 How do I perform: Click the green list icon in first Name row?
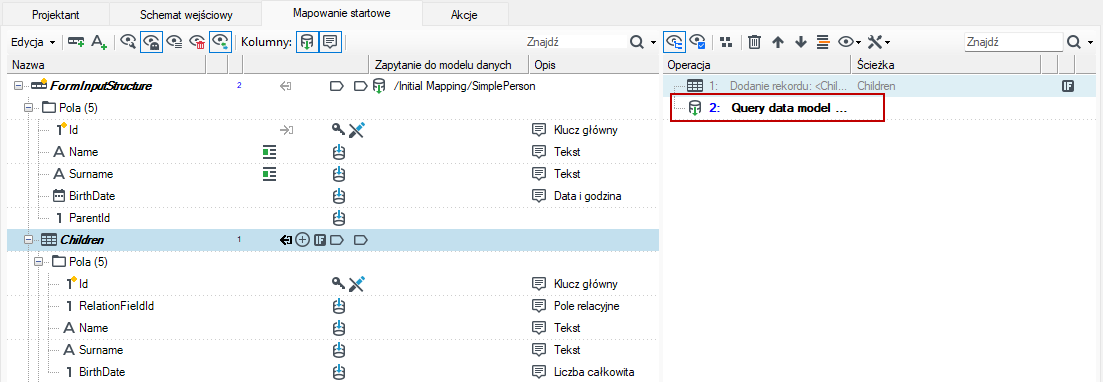pos(269,152)
